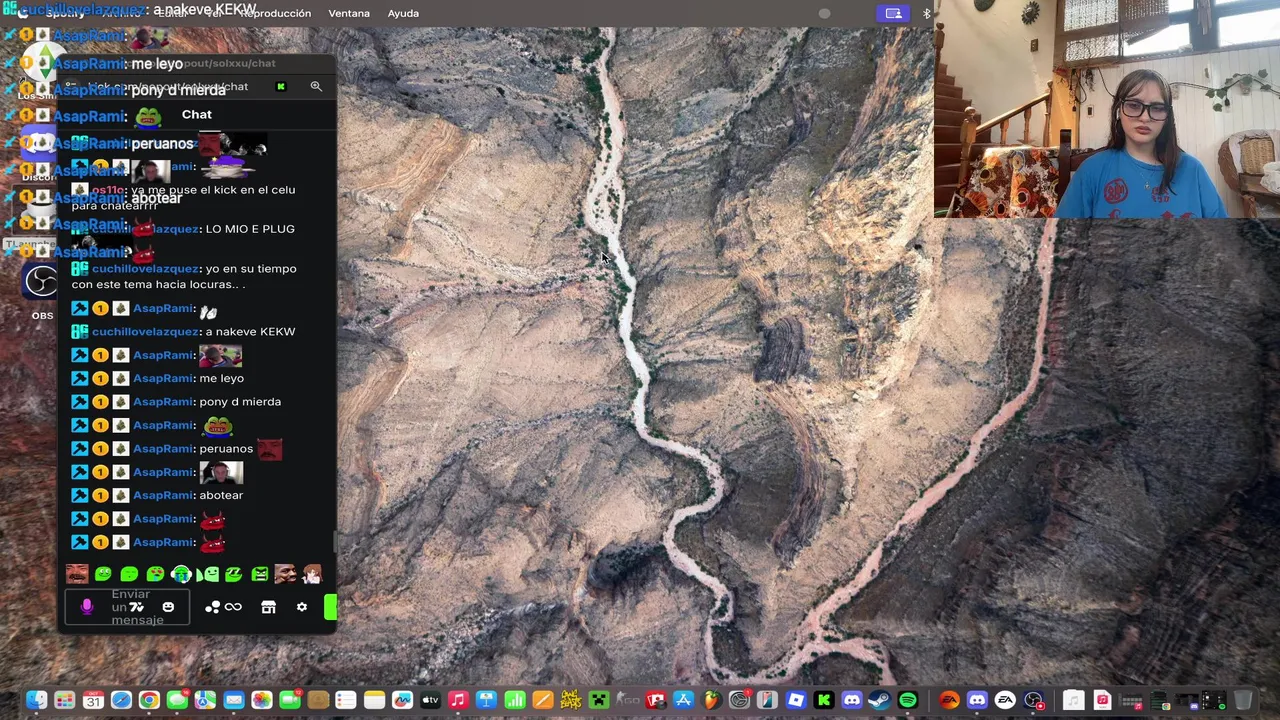
Task: Open cuchillovelazquez username on "LO MIO E PLUG" message
Action: tap(145, 229)
